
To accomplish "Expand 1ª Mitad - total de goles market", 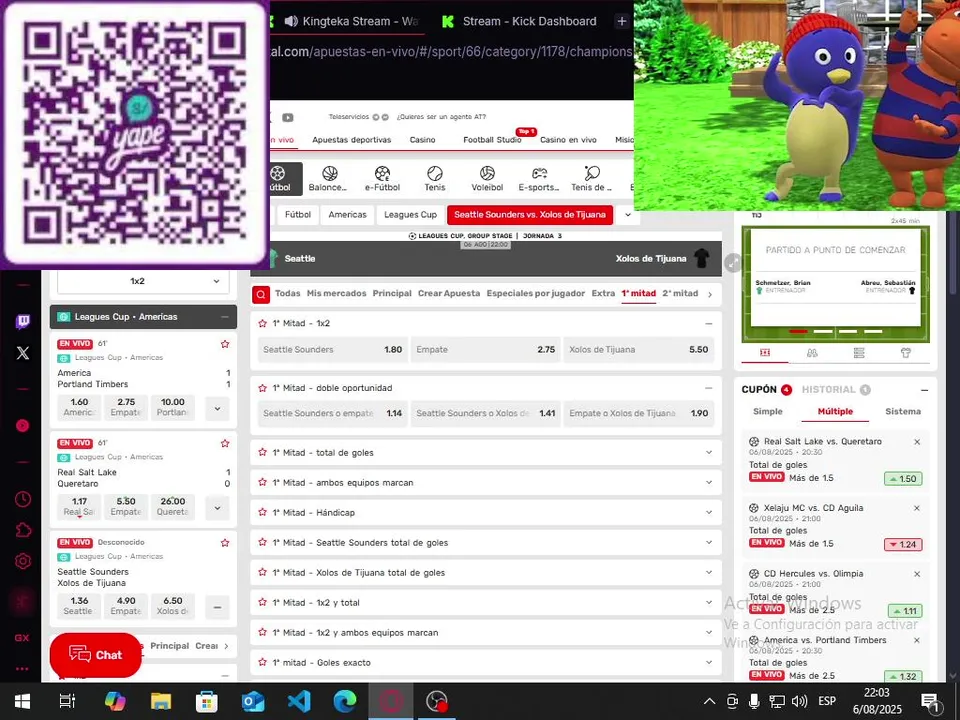I will coord(709,452).
